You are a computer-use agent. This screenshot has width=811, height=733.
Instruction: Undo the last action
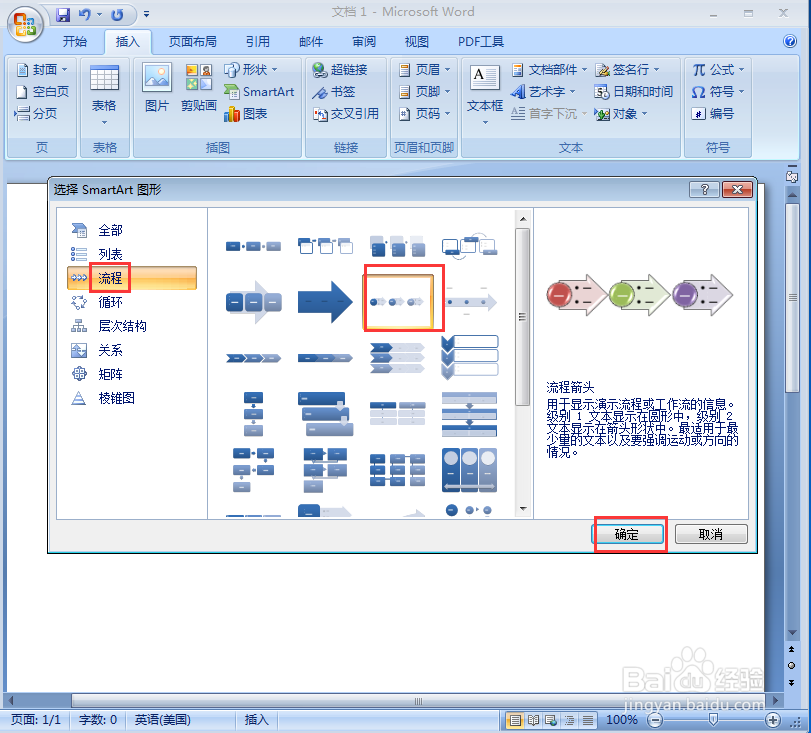[x=84, y=15]
